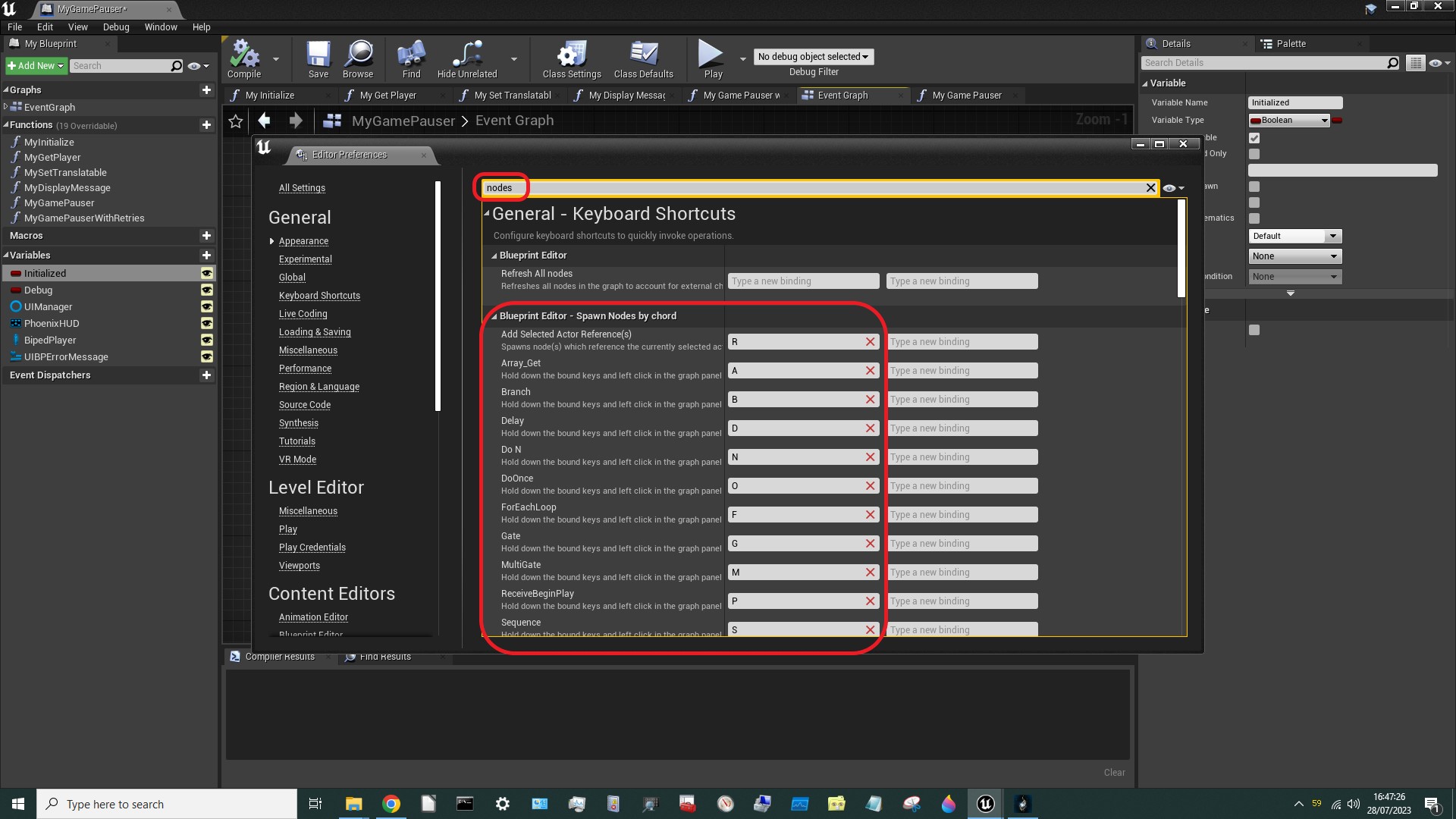The height and width of the screenshot is (819, 1456).
Task: Remove the D binding for Delay
Action: coord(871,428)
